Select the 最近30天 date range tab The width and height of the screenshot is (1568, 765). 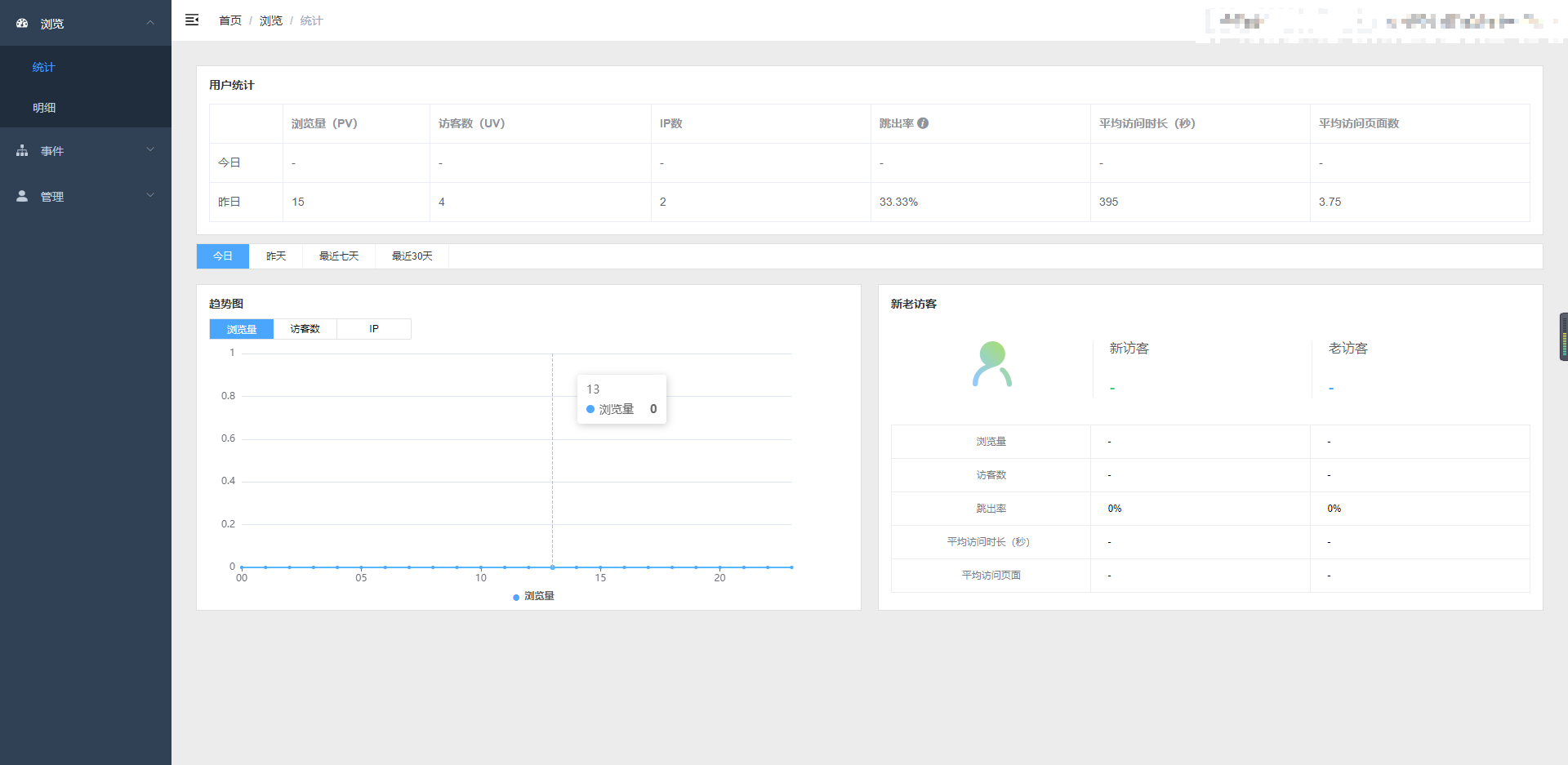pos(412,256)
